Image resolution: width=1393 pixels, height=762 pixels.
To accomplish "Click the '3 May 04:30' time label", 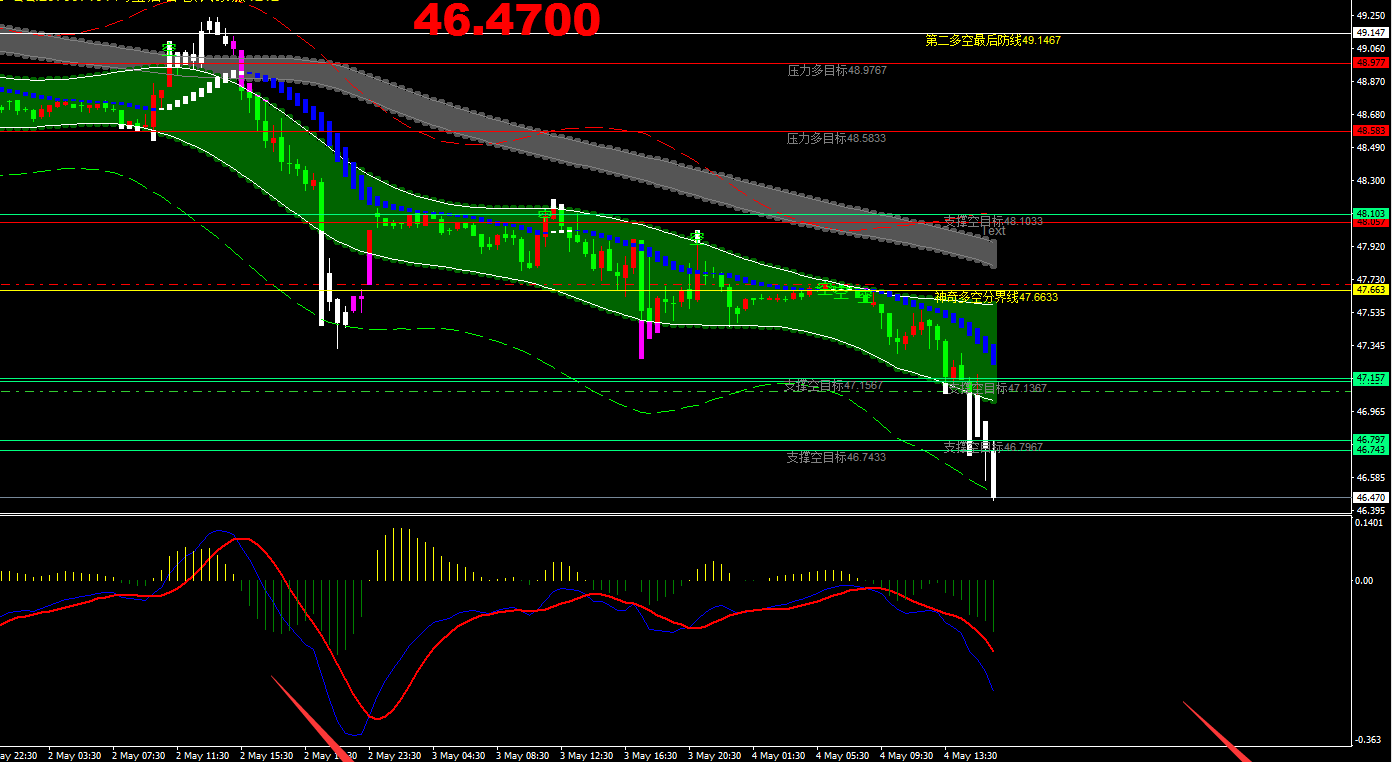I will click(x=459, y=755).
